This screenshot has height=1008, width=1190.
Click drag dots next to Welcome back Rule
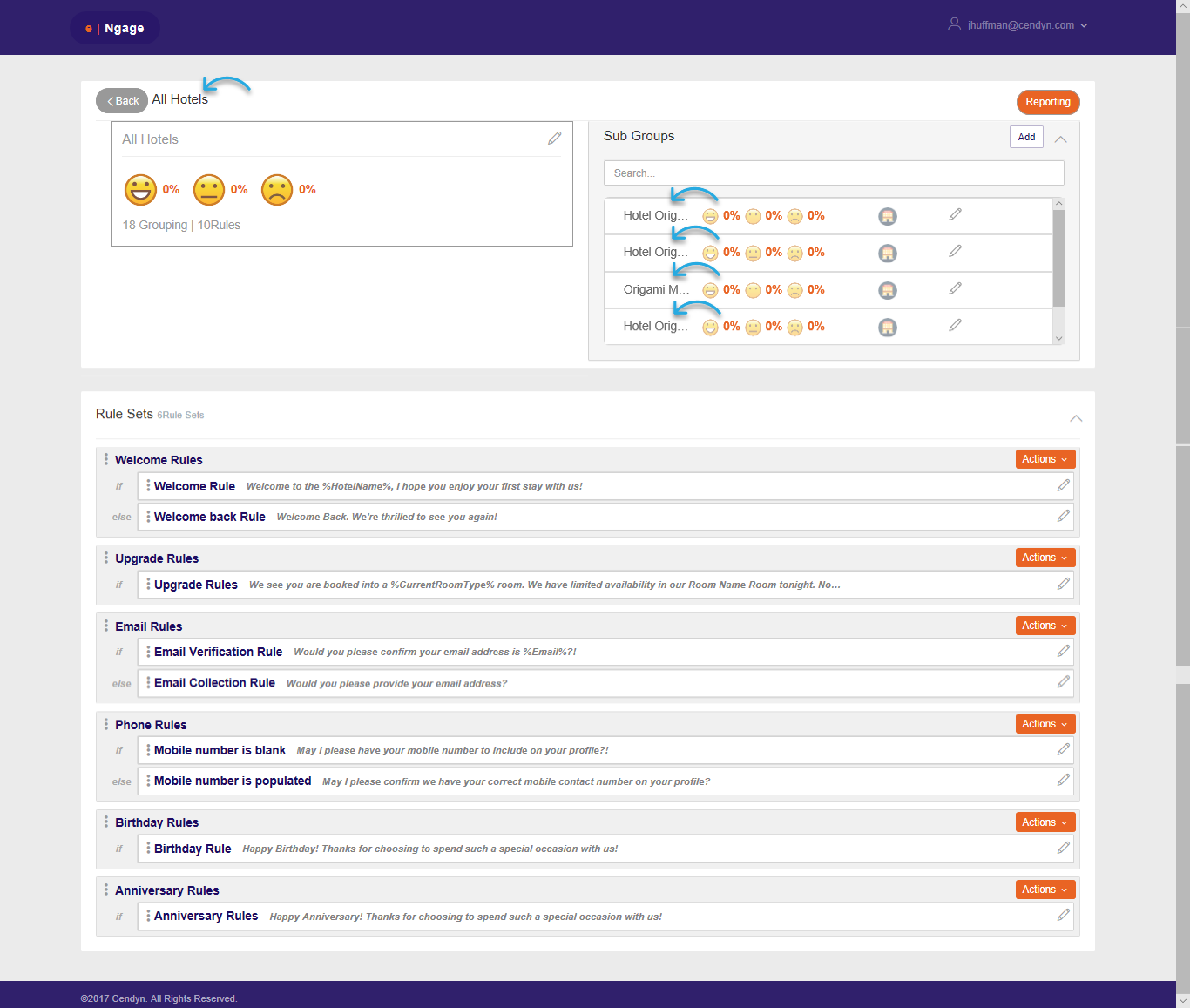[148, 517]
